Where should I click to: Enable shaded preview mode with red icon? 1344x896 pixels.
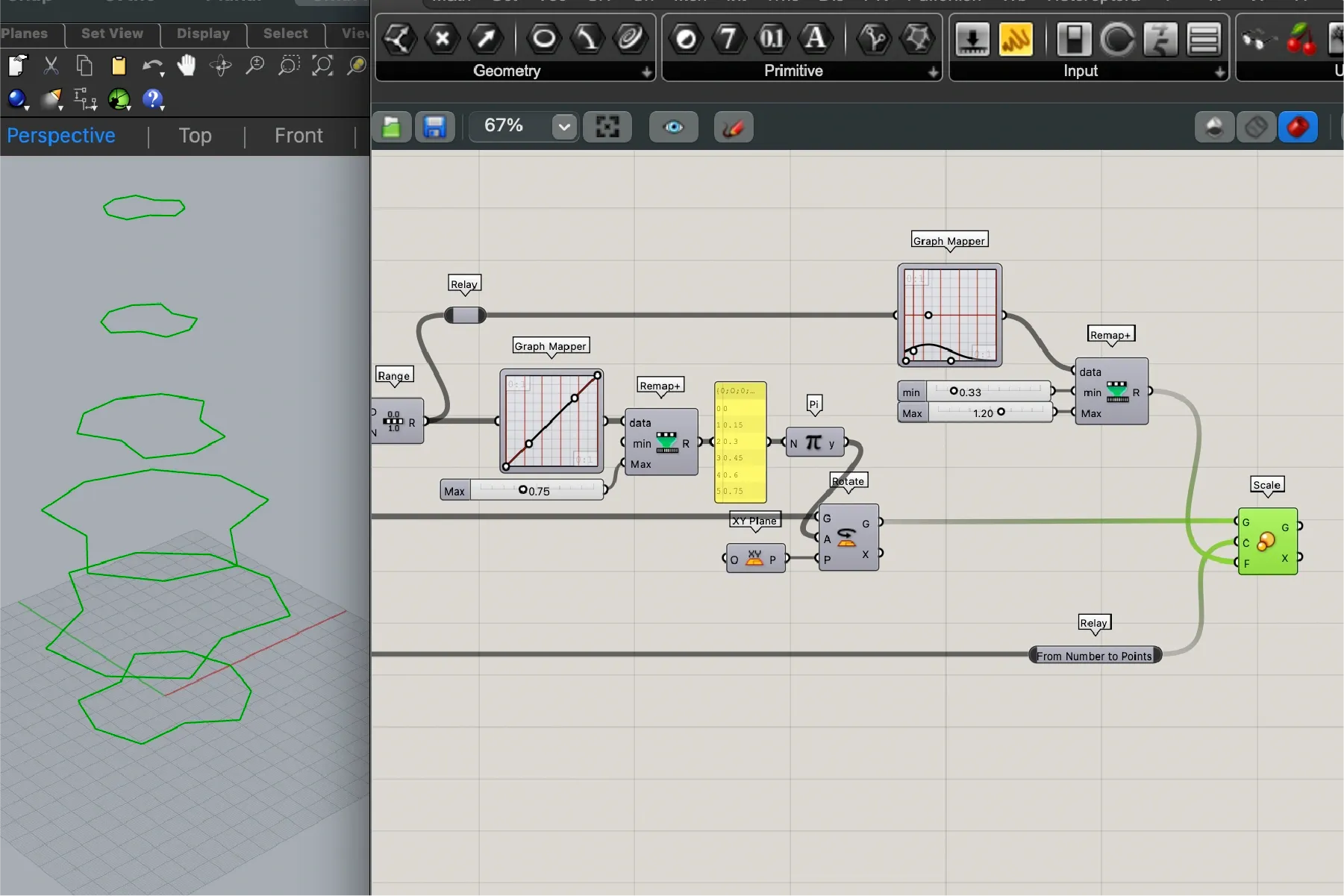(1298, 127)
